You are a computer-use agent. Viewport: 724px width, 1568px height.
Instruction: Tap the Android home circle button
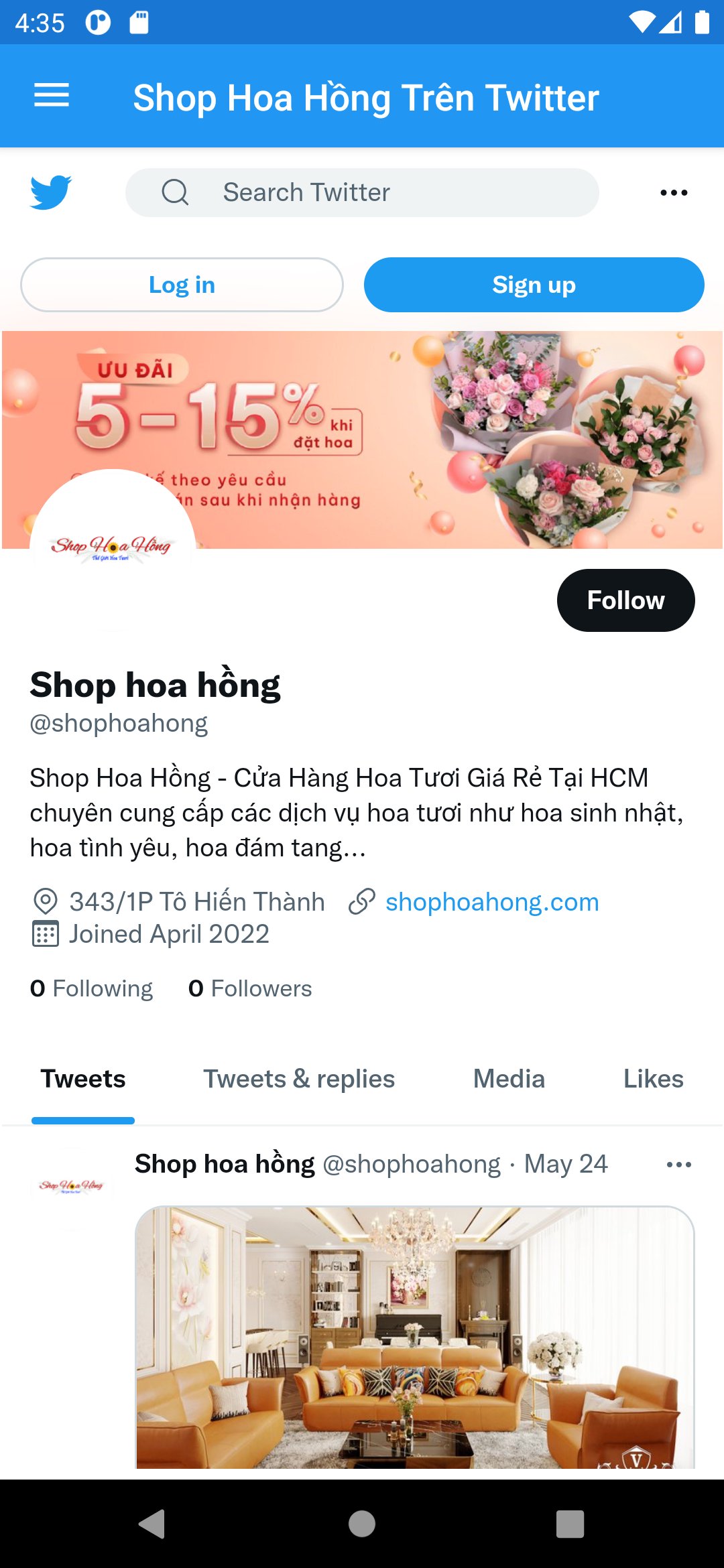(x=362, y=1524)
